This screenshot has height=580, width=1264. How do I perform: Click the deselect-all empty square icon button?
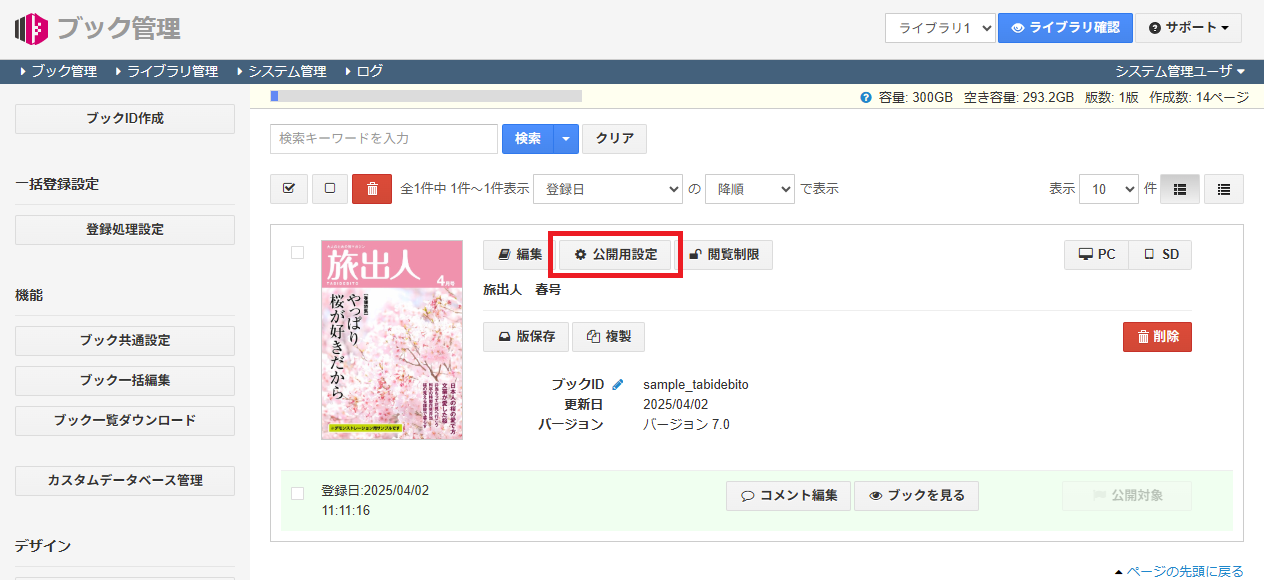click(330, 188)
